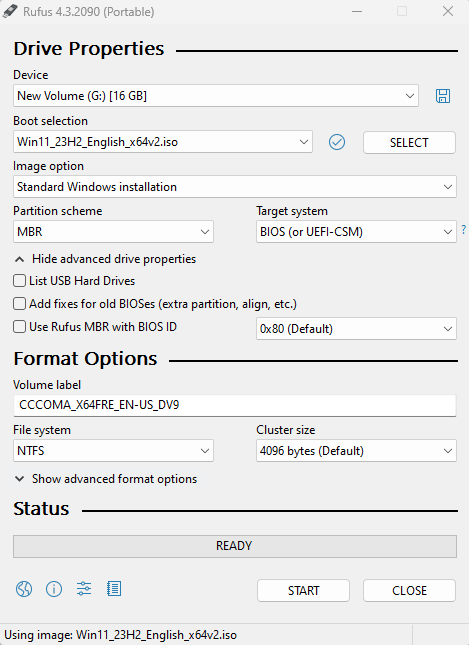Open the Device dropdown New Volume (G:)
Screen dimensions: 469x645
(216, 96)
